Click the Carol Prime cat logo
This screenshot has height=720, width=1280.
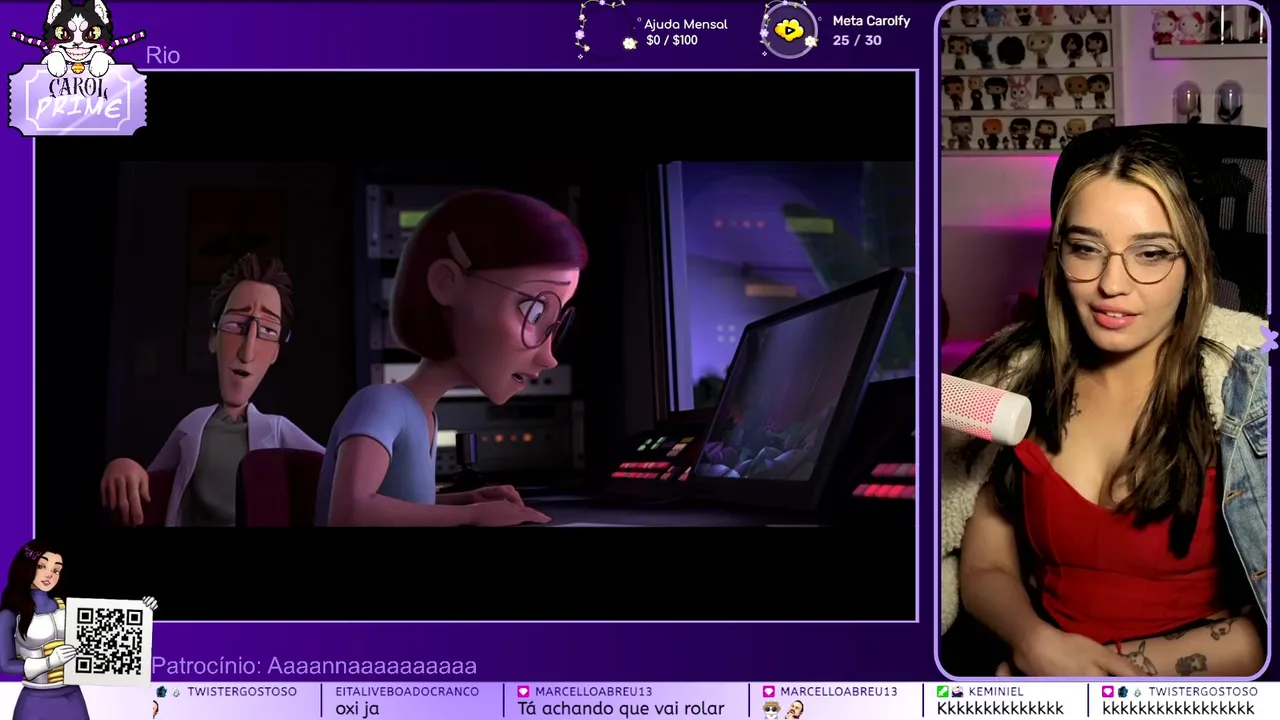[78, 68]
